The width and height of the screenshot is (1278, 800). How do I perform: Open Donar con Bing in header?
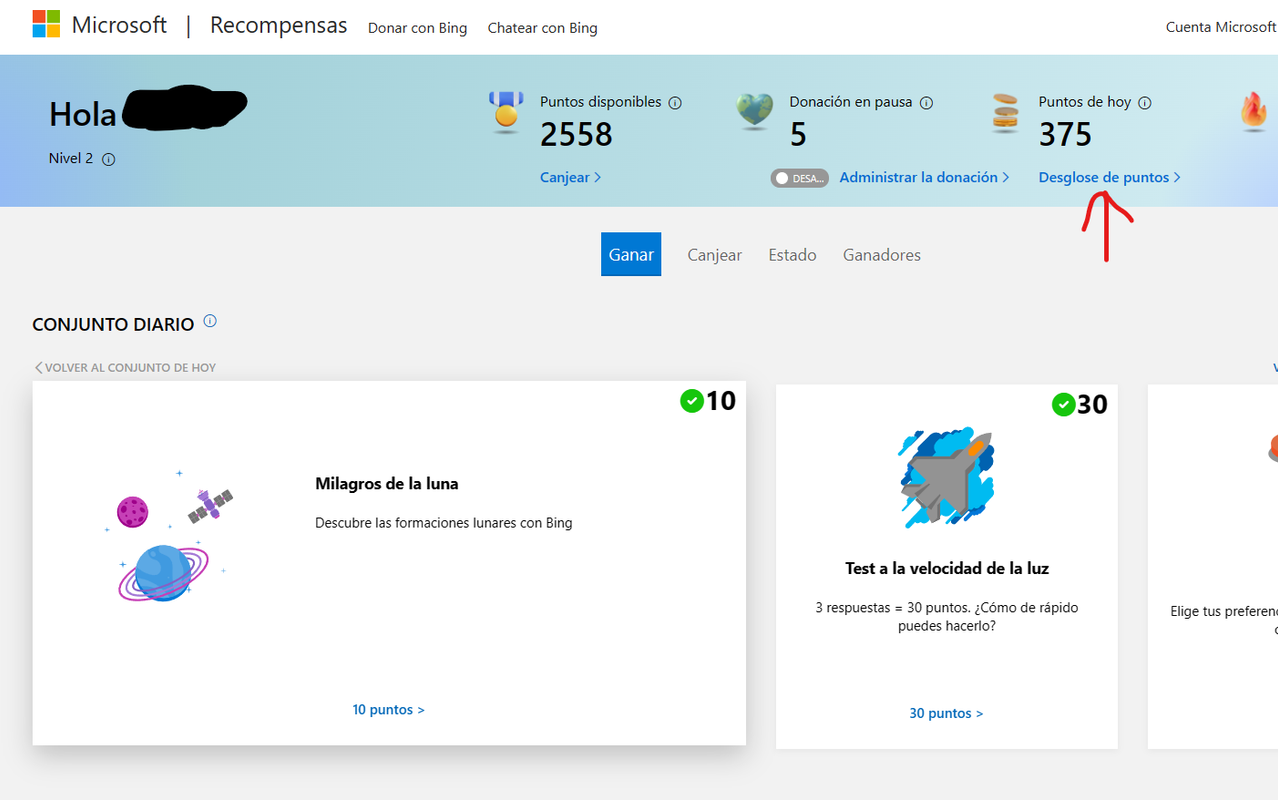[417, 28]
